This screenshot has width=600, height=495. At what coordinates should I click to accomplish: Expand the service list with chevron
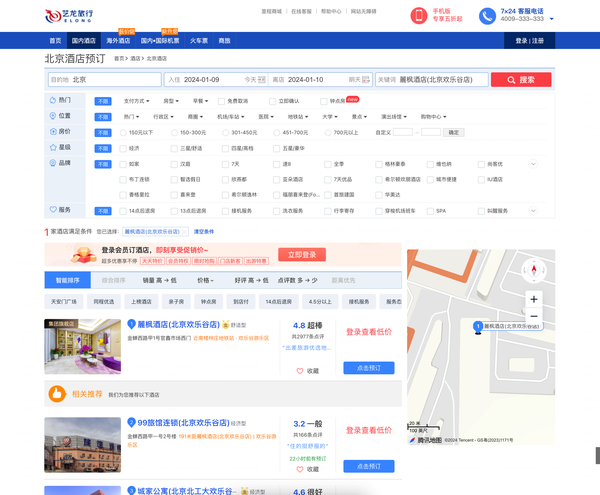coord(533,211)
